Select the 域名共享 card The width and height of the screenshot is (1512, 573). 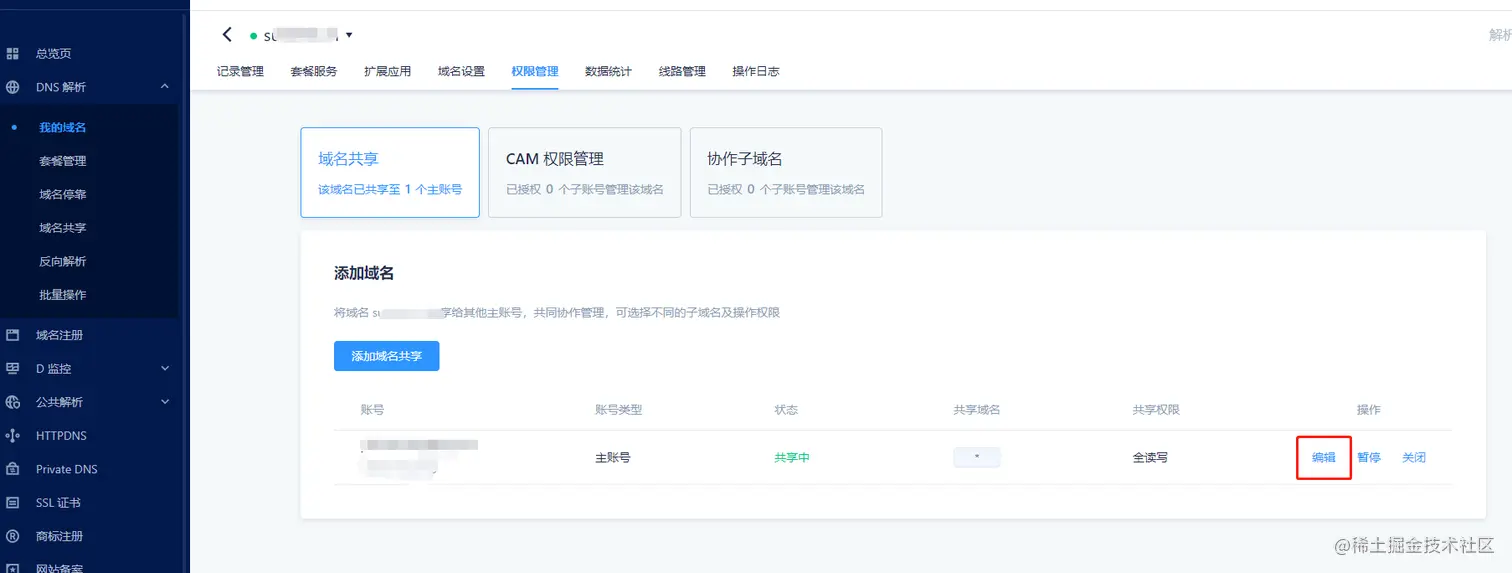[390, 172]
